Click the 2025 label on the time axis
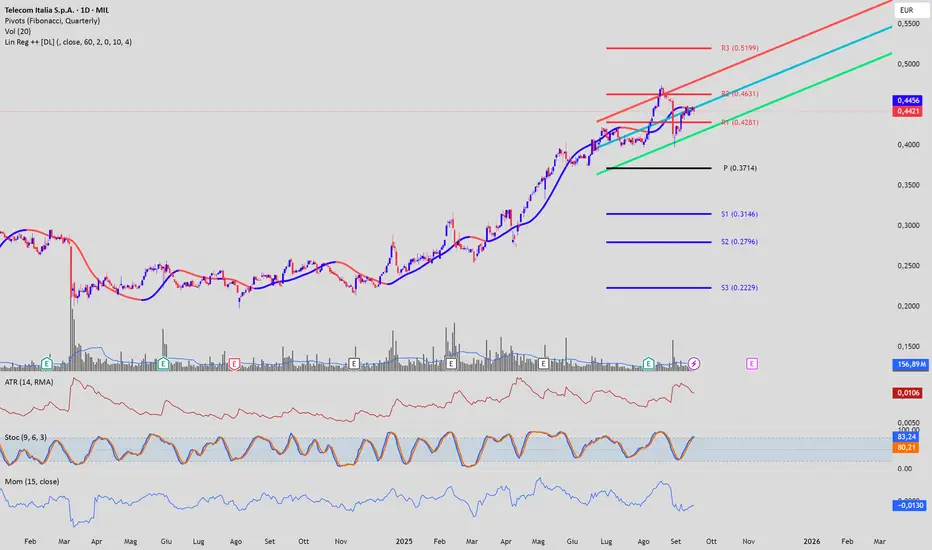 (x=404, y=542)
